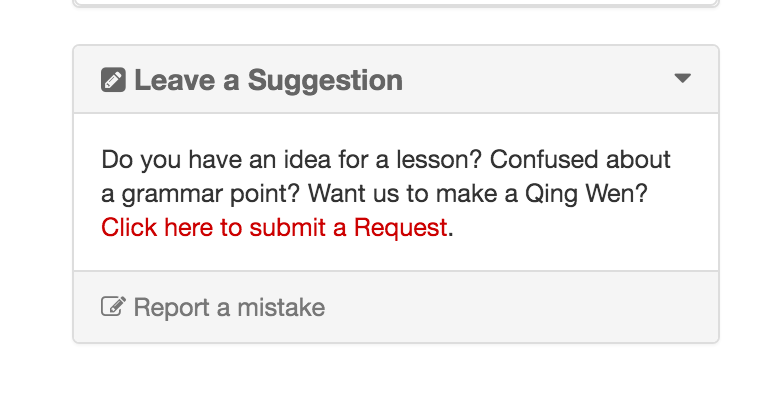762x410 pixels.
Task: Click the pencil icon beside Leave a Suggestion
Action: pos(113,80)
